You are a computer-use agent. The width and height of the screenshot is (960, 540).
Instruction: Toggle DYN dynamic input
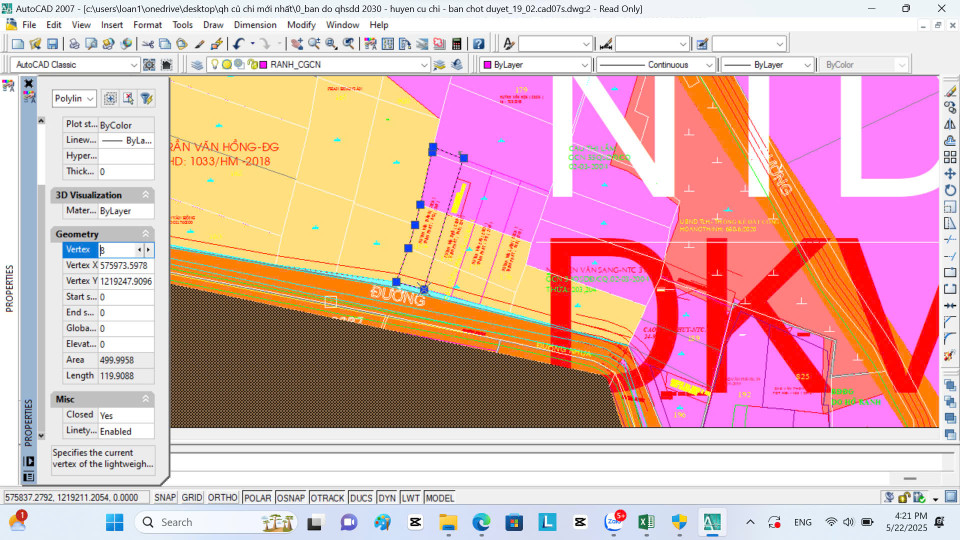click(387, 498)
